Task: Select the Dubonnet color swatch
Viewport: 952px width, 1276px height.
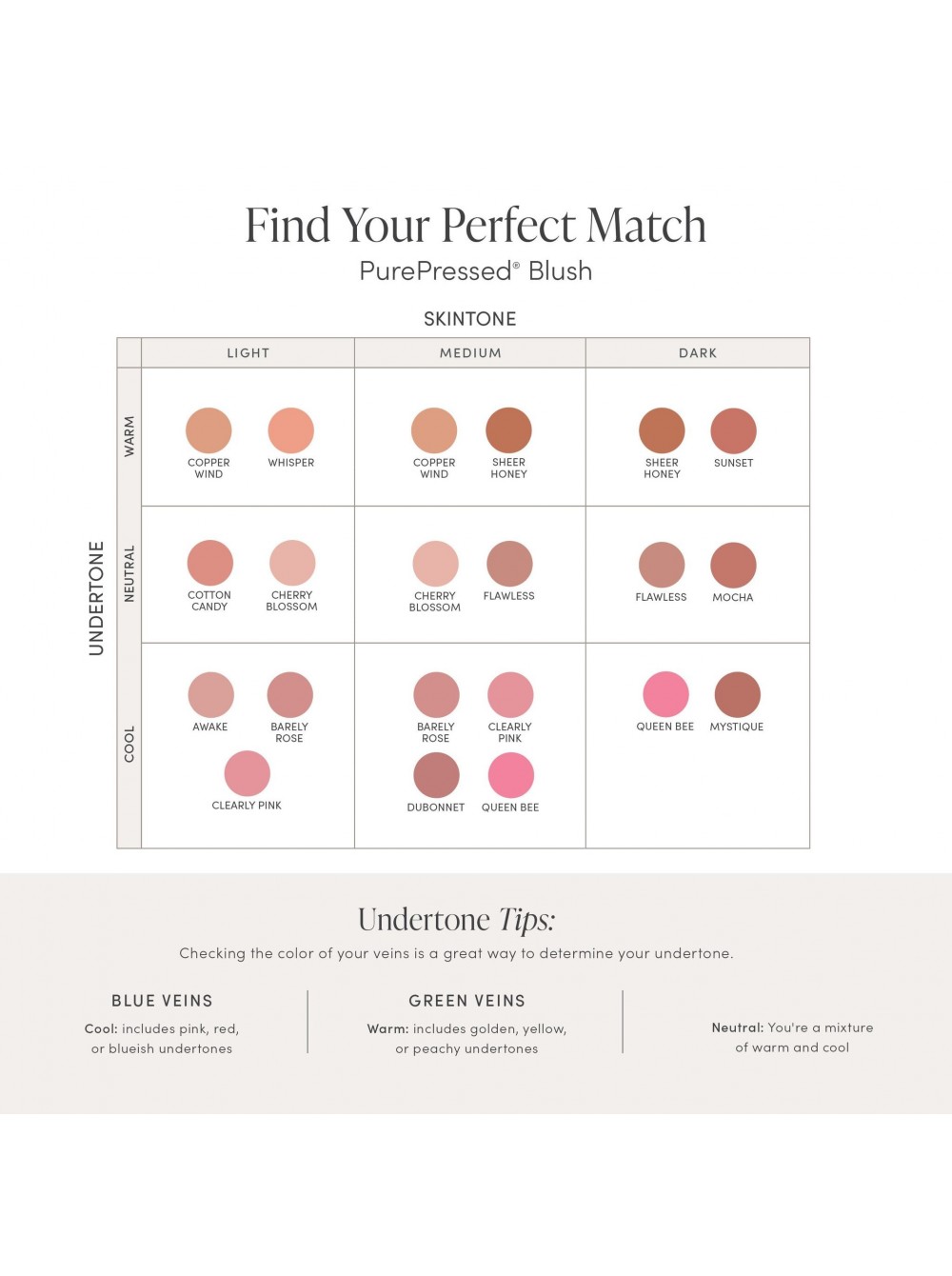Action: 436,775
